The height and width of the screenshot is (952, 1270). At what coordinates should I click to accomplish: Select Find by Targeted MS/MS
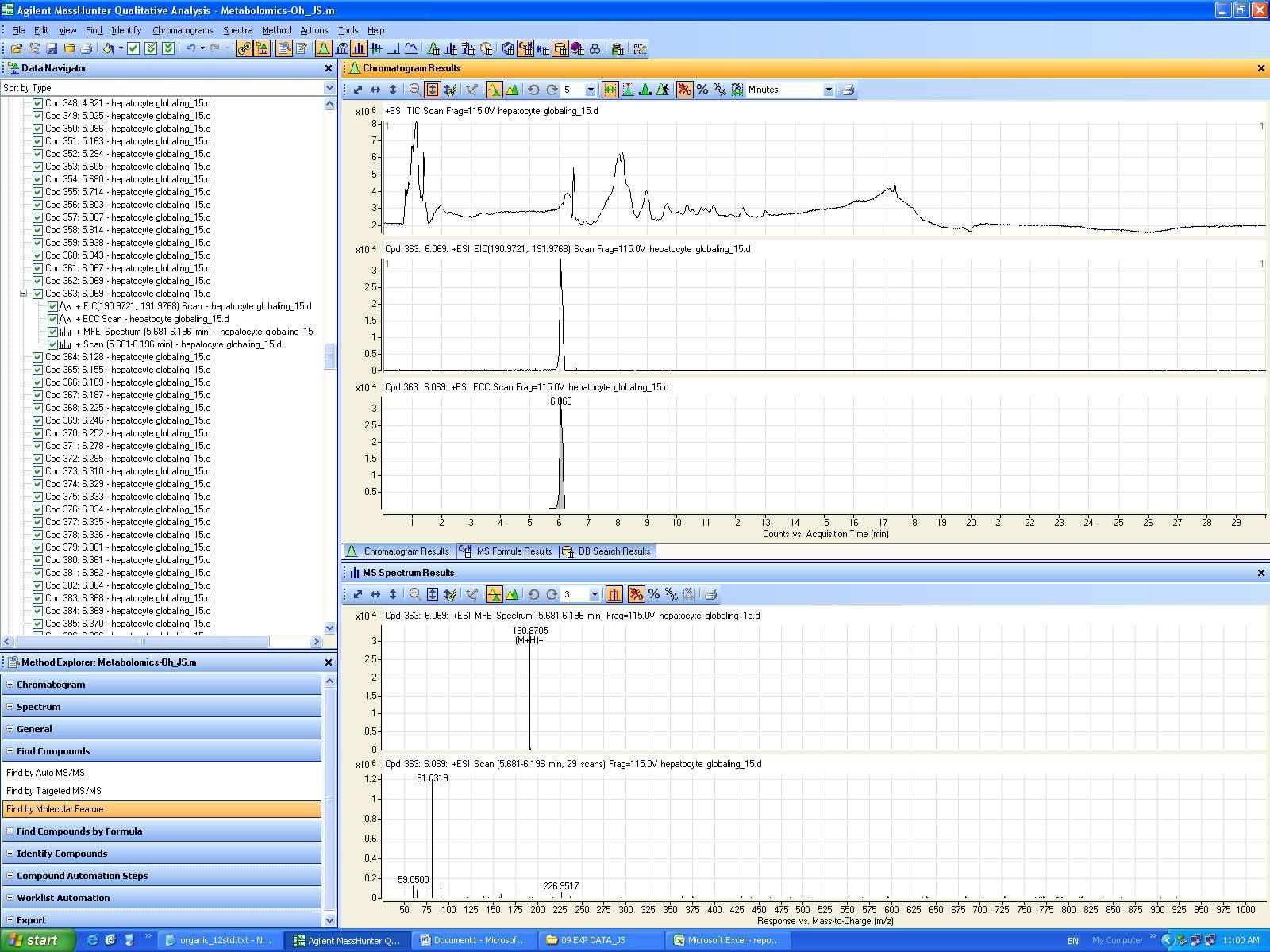coord(54,791)
